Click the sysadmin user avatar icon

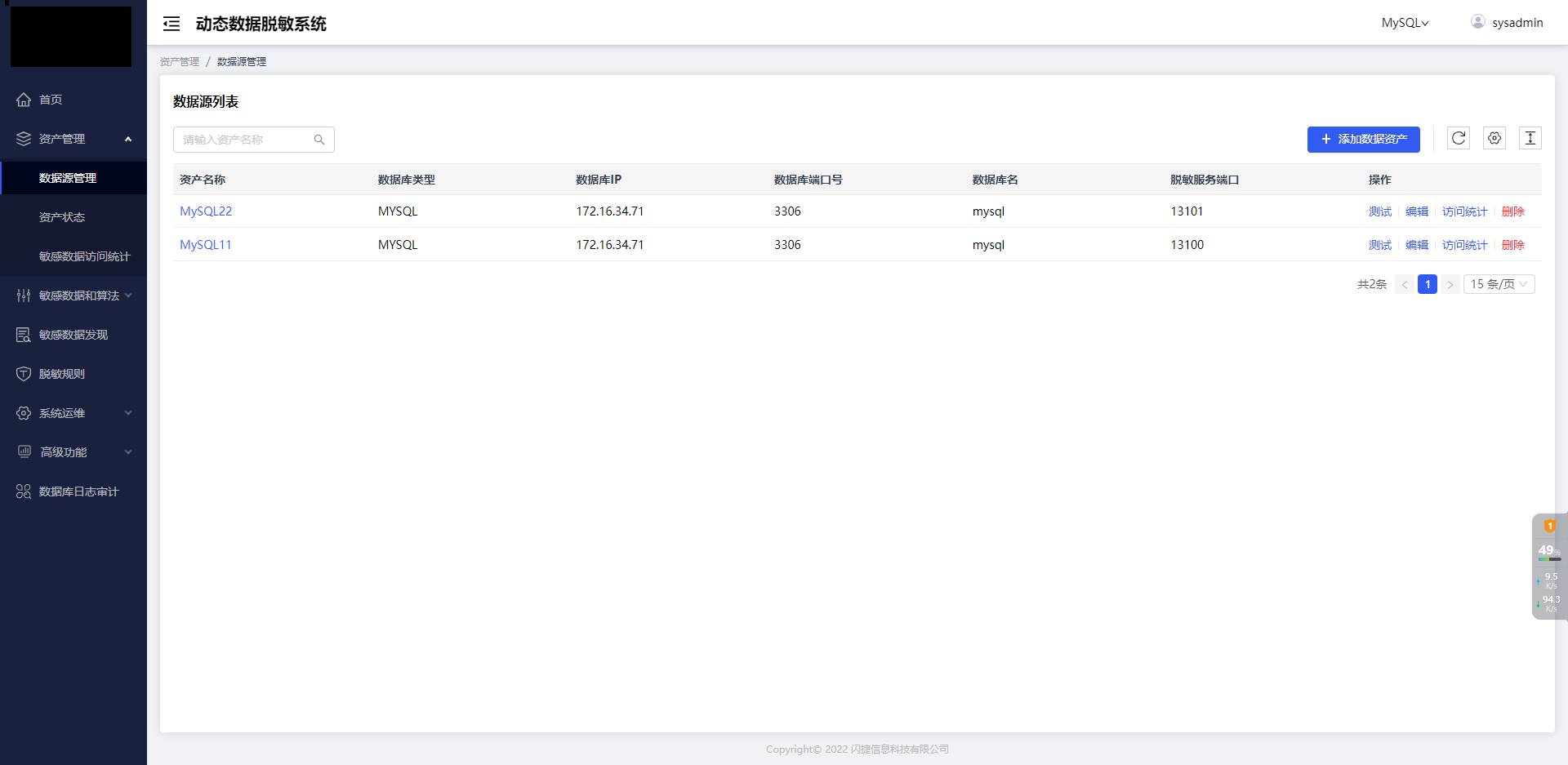coord(1478,22)
